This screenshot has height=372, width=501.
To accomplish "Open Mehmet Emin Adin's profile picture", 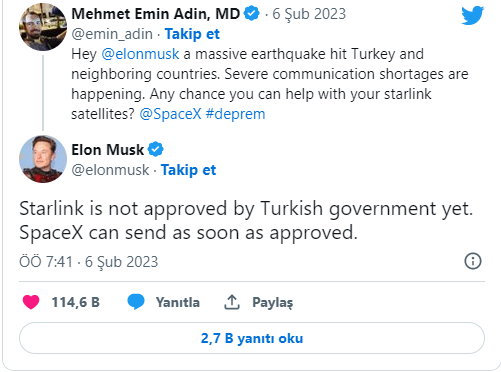I will coord(43,27).
